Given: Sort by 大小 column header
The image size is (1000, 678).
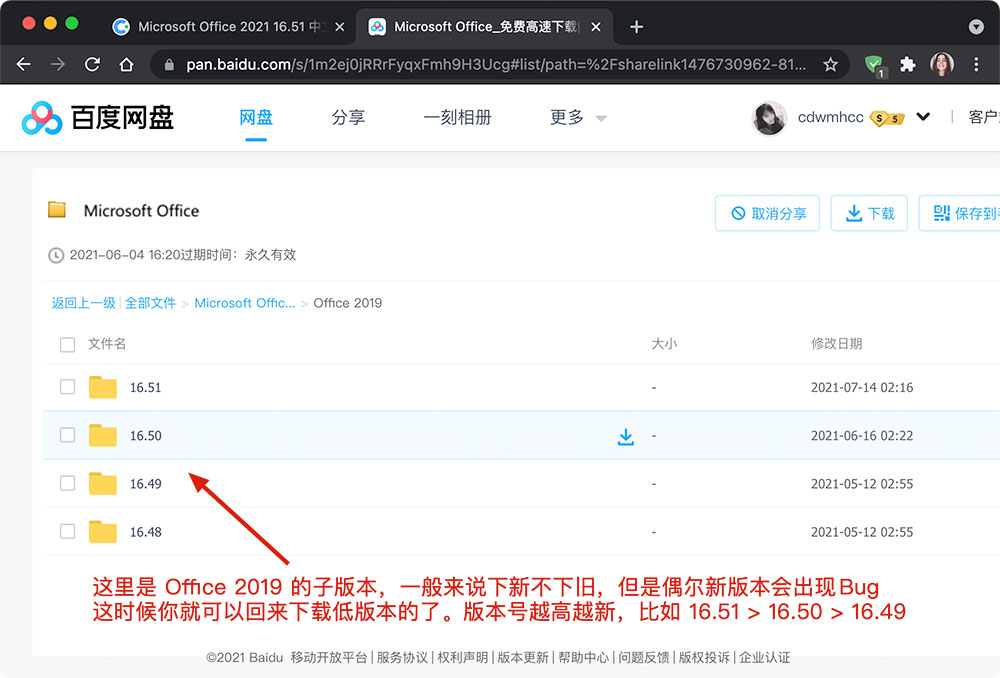Looking at the screenshot, I should [664, 344].
